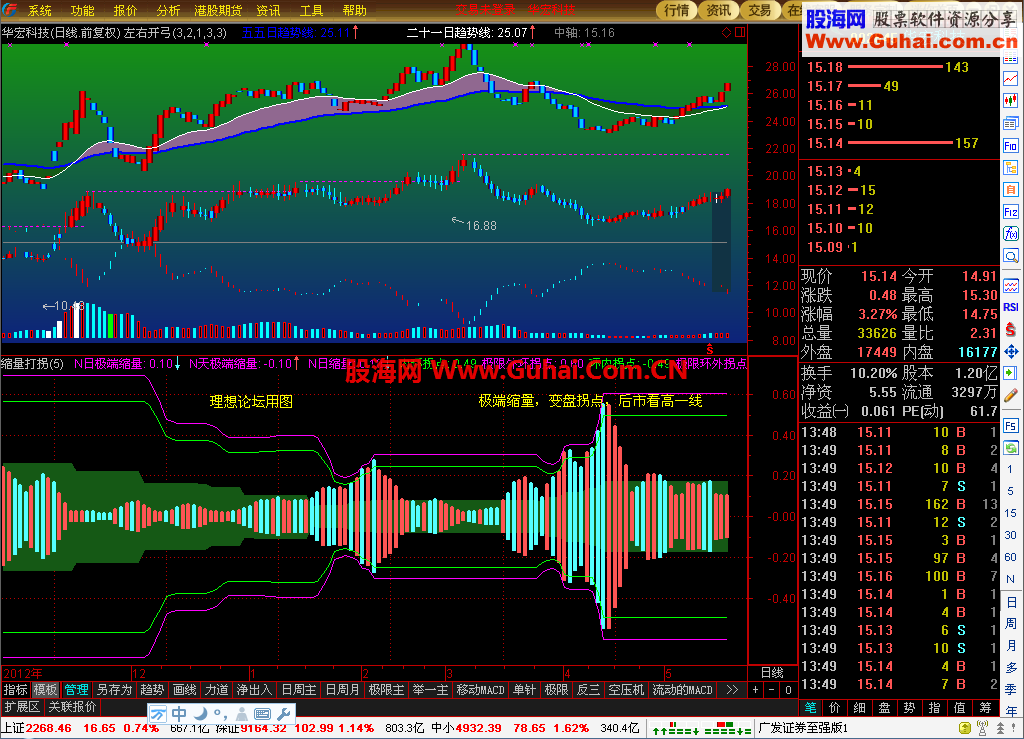Click the yellow coin status bar icon

tap(965, 728)
